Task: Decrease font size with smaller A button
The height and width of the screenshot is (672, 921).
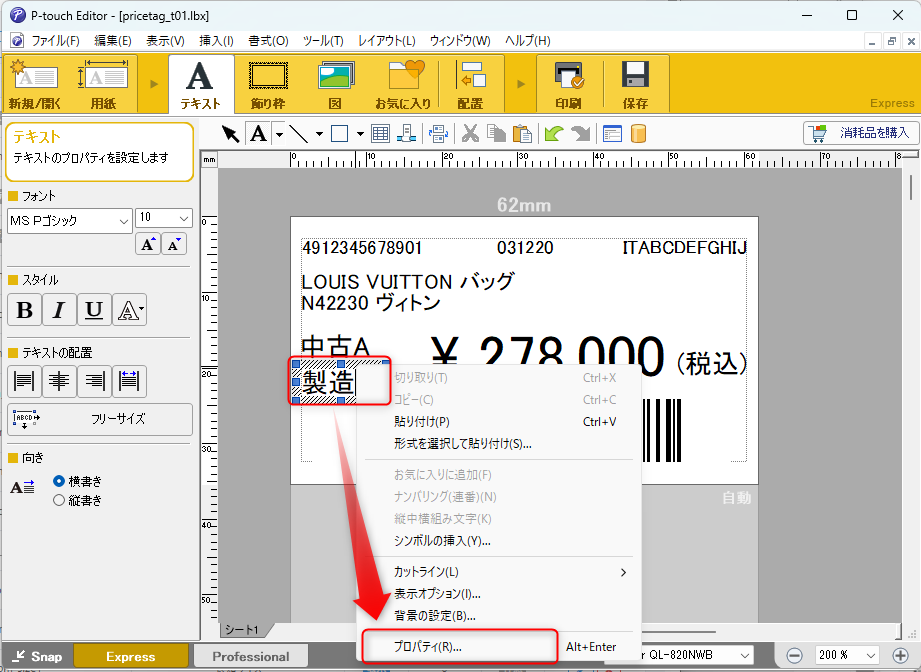Action: (174, 244)
